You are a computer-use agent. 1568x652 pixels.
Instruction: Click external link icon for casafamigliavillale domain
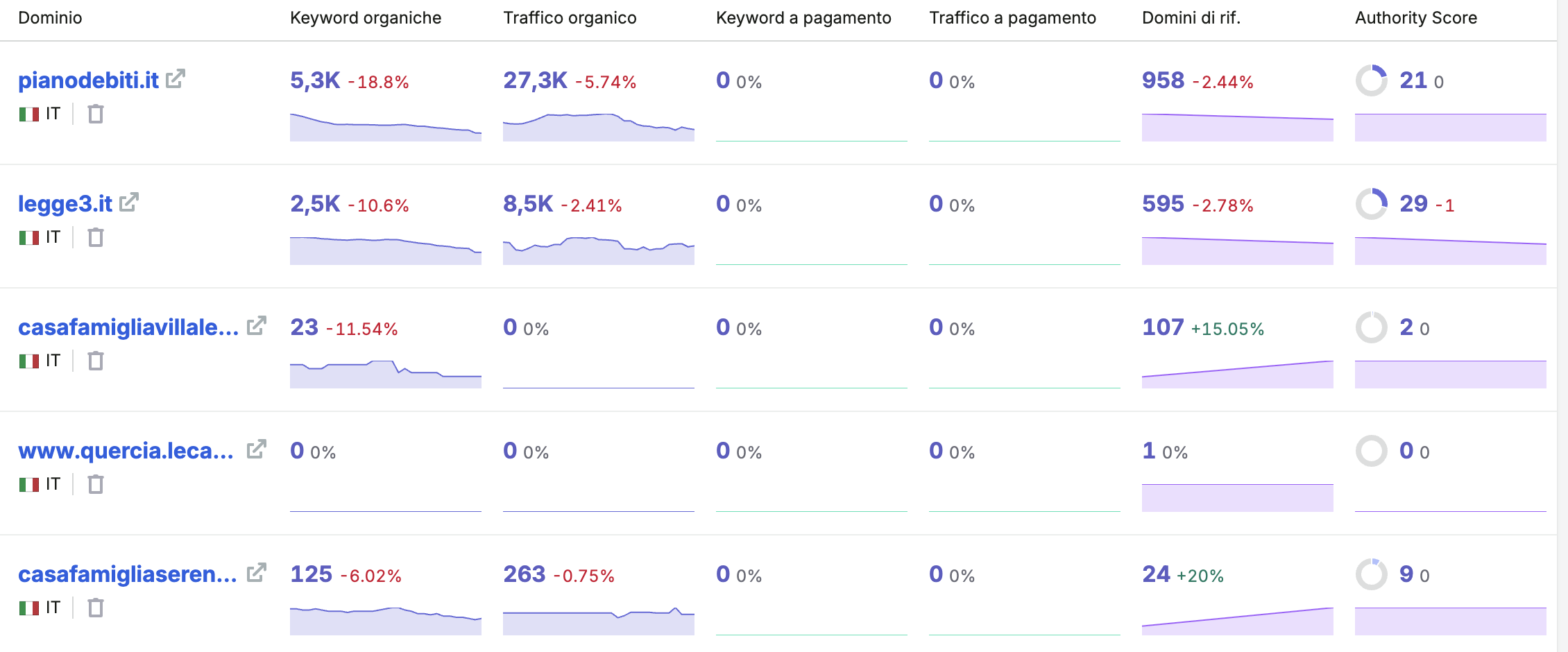click(257, 326)
